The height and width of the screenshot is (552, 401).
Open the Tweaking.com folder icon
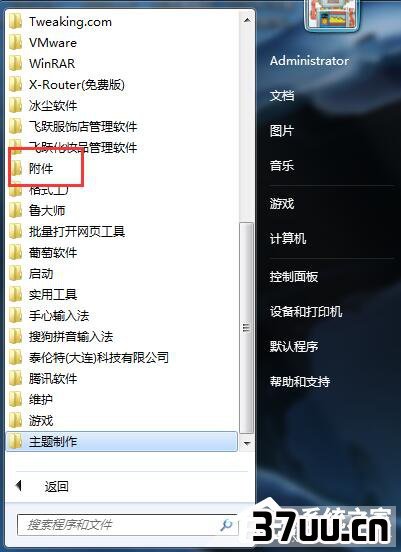click(15, 22)
